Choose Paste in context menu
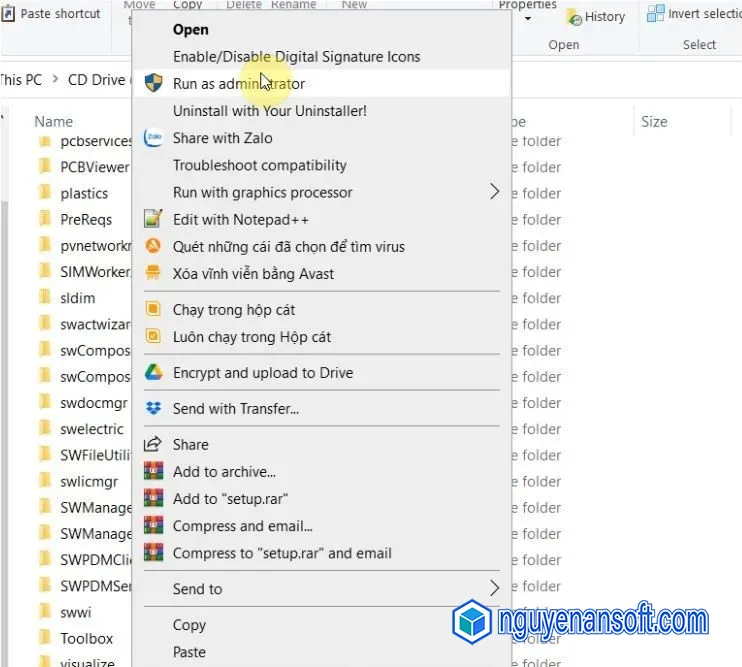 tap(189, 652)
